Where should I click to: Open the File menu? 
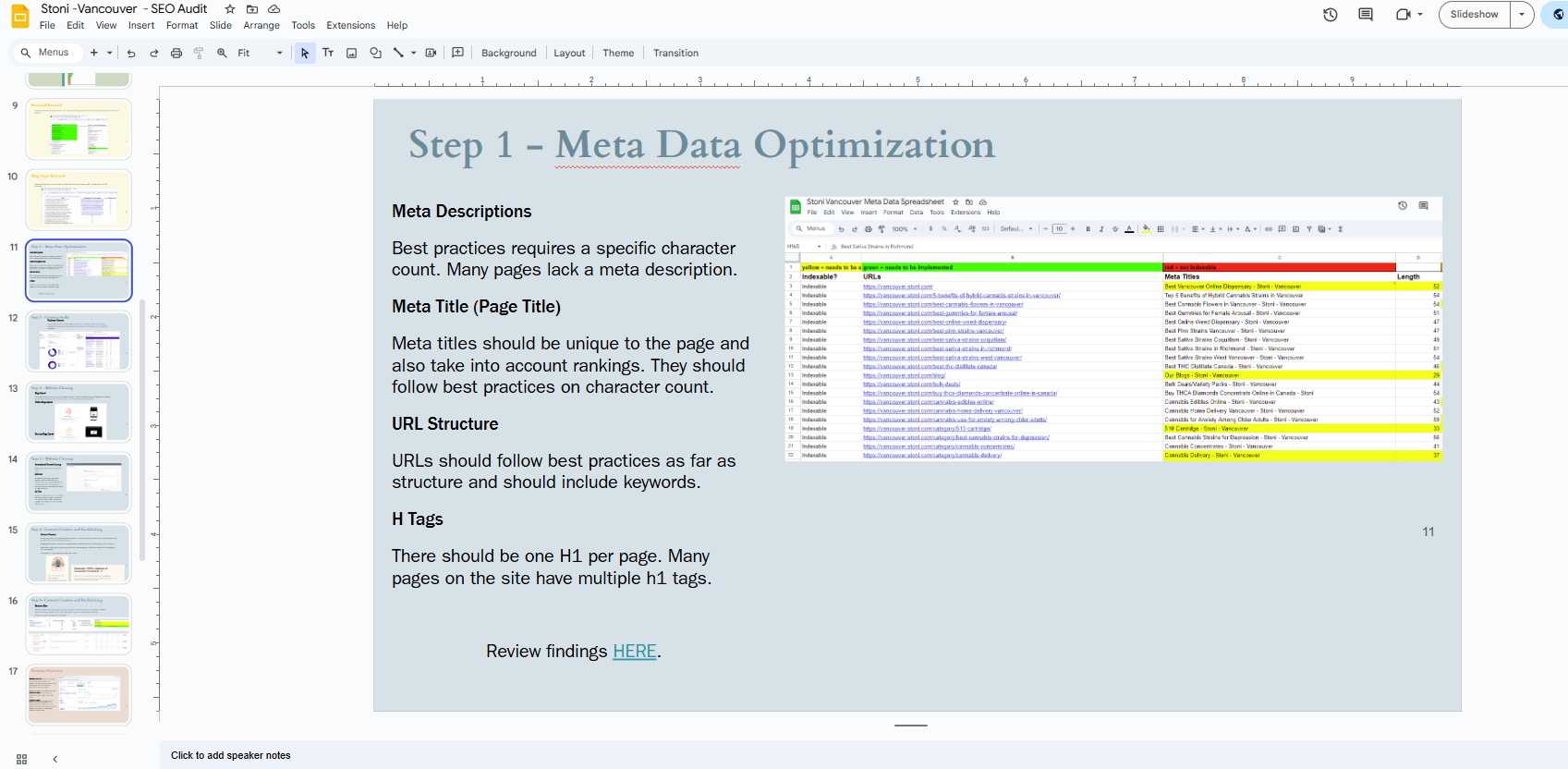coord(47,26)
